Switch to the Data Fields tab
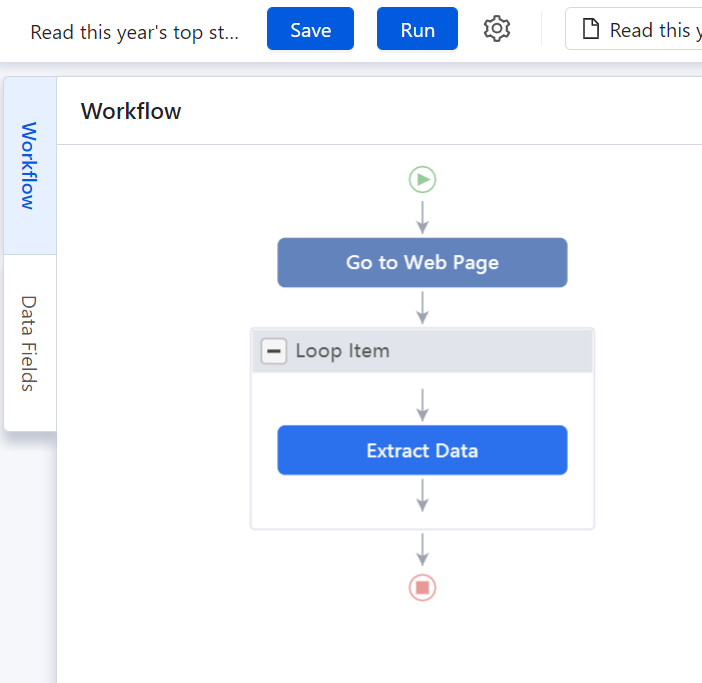 30,343
